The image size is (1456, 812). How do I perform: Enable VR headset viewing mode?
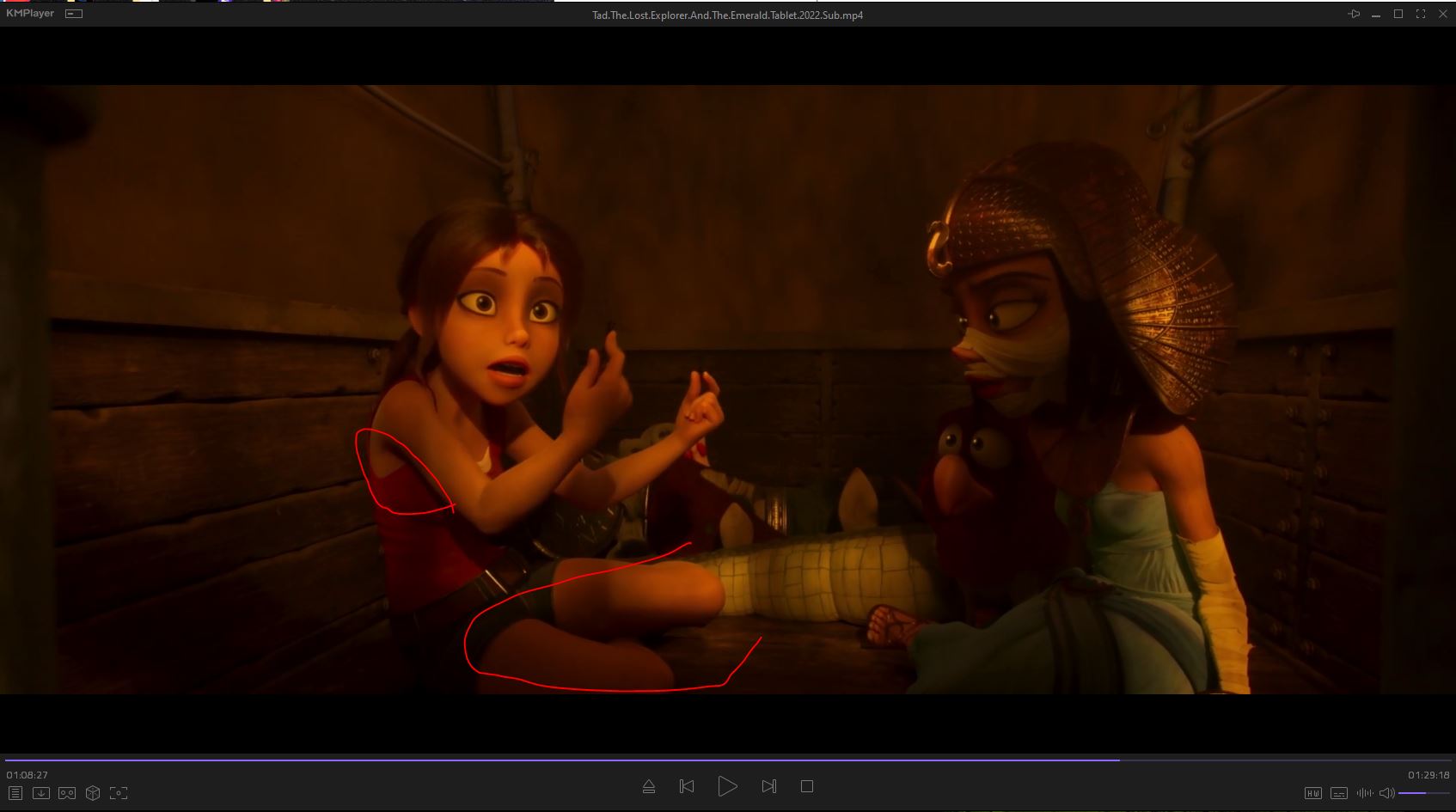(67, 793)
